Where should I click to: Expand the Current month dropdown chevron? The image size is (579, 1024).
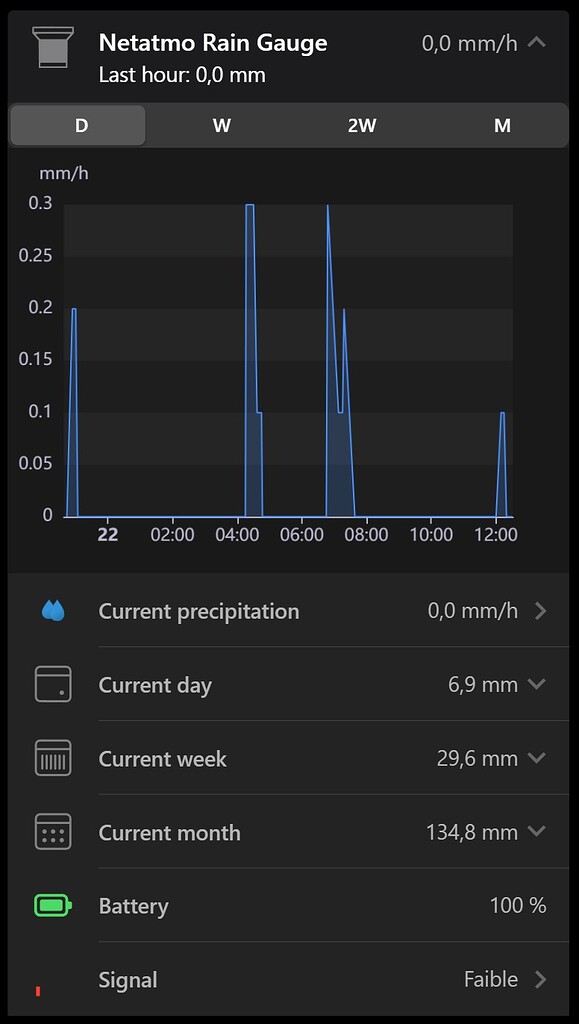537,832
